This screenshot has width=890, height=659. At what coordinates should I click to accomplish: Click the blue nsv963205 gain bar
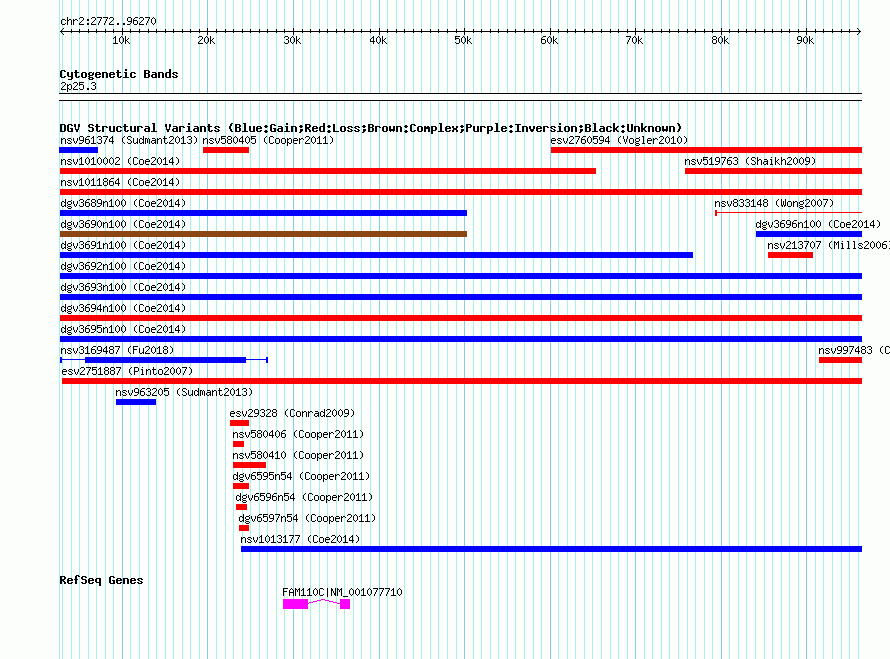tap(136, 402)
